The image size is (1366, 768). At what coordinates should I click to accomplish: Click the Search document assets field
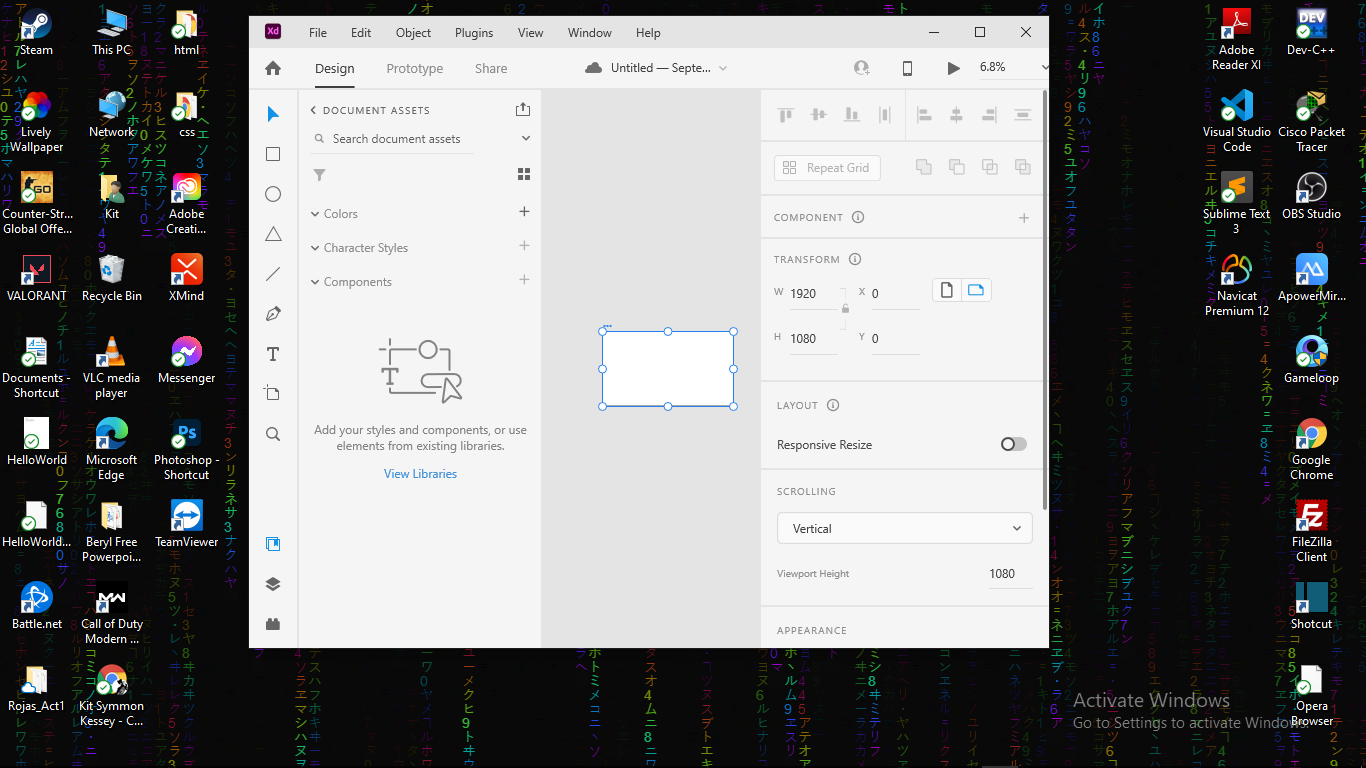coord(415,139)
